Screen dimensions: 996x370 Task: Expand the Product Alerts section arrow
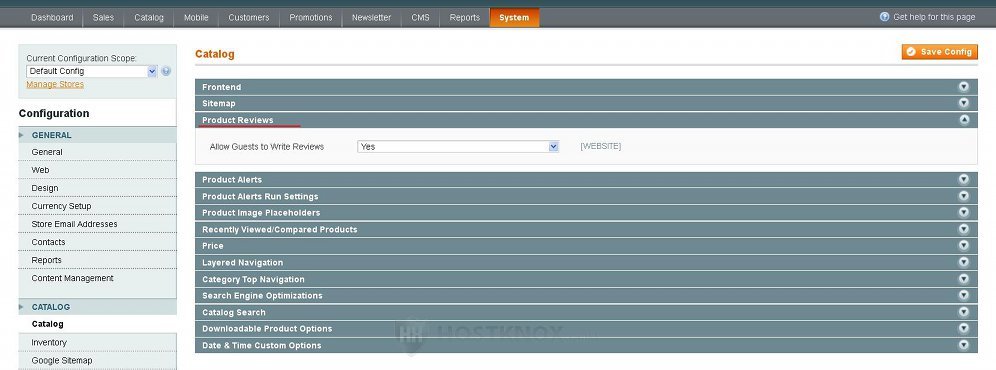[x=964, y=179]
